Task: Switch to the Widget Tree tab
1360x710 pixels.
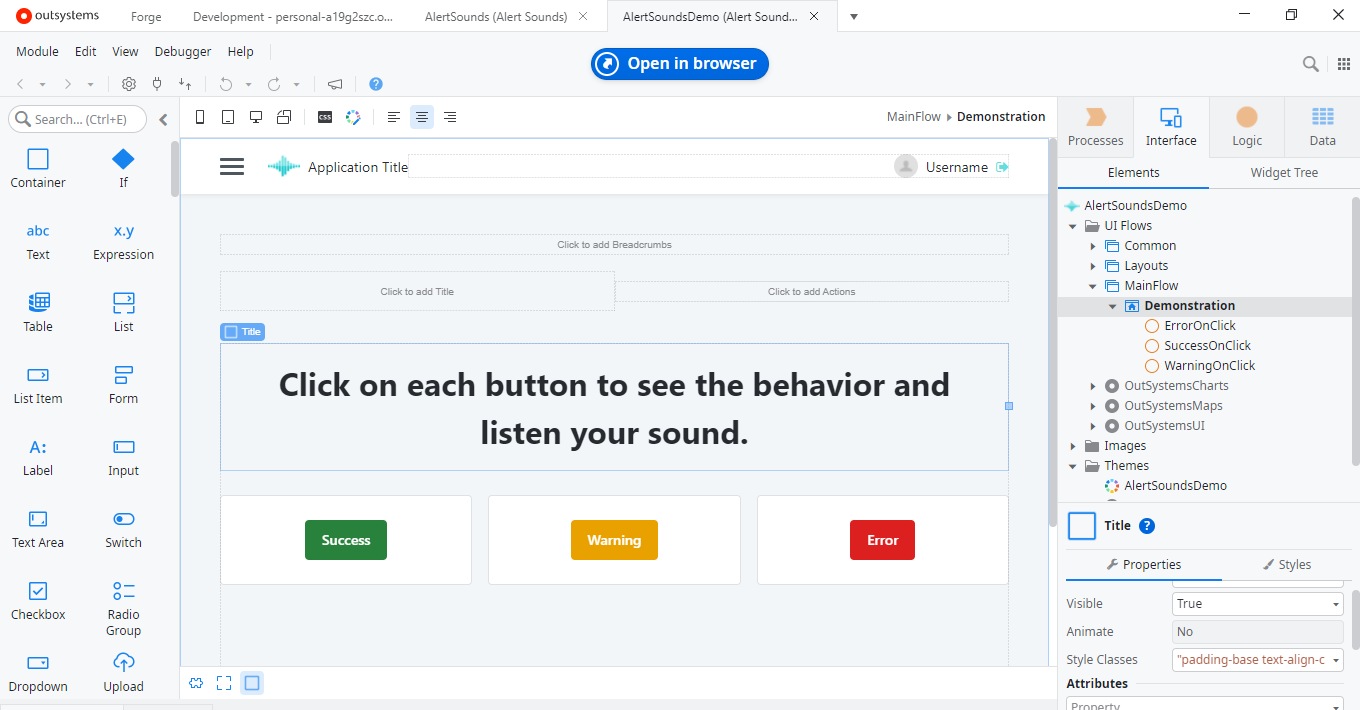Action: 1284,173
